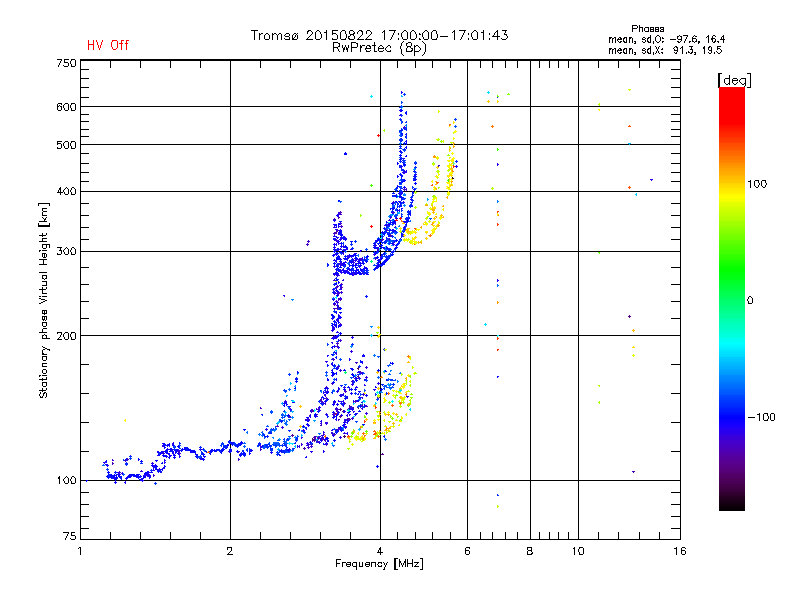Click the 75 height tick label
The width and height of the screenshot is (800, 600).
tap(69, 536)
